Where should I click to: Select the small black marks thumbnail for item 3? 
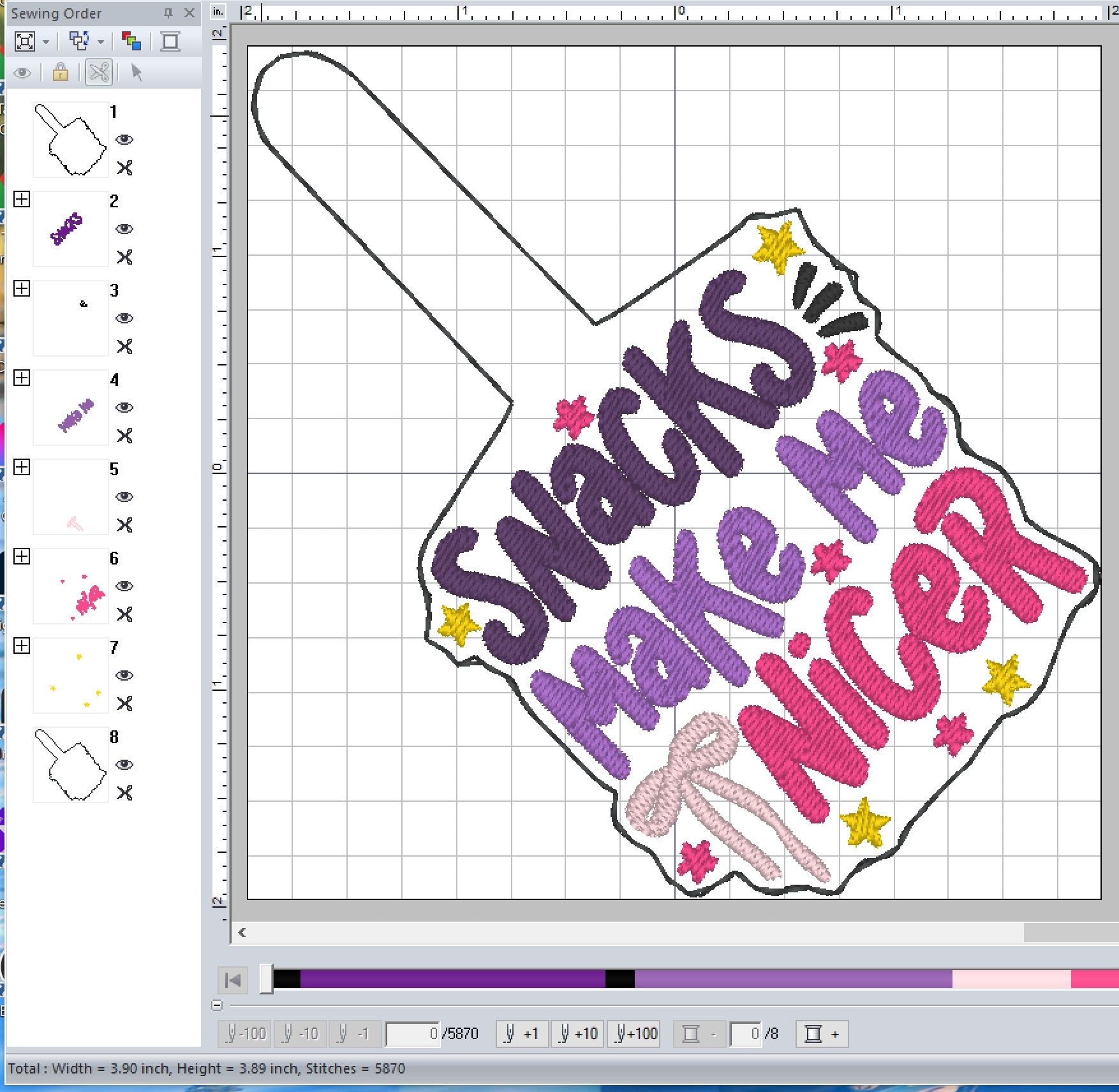[71, 318]
